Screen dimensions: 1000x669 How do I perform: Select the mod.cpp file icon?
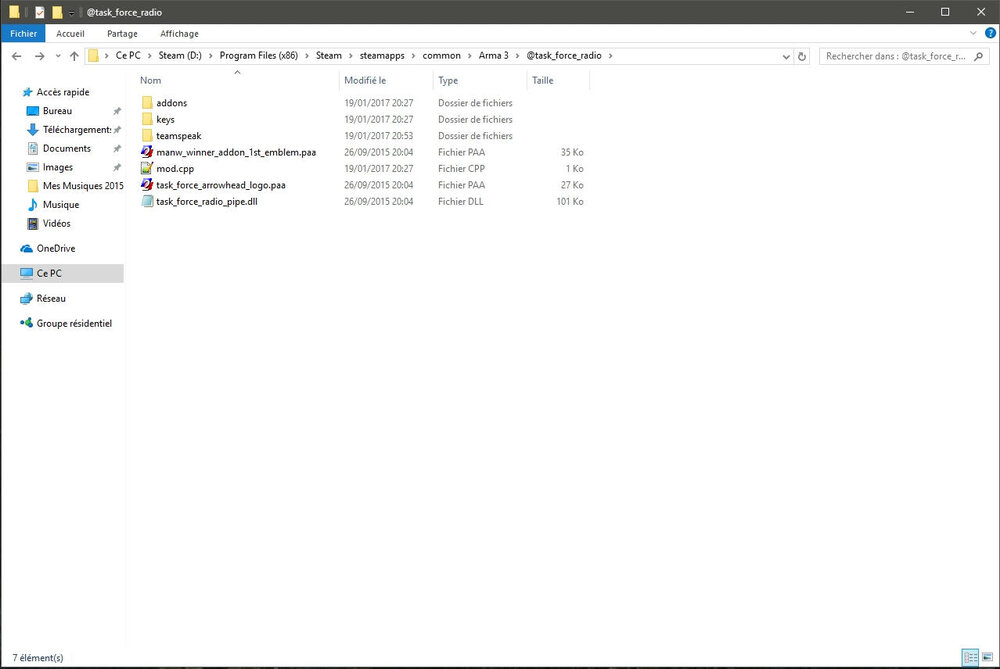pyautogui.click(x=147, y=168)
